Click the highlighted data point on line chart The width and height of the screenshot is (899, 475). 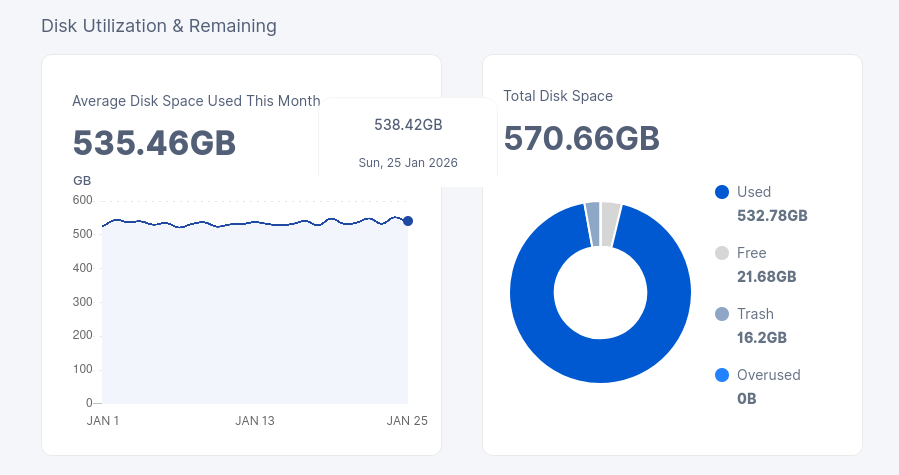click(408, 221)
